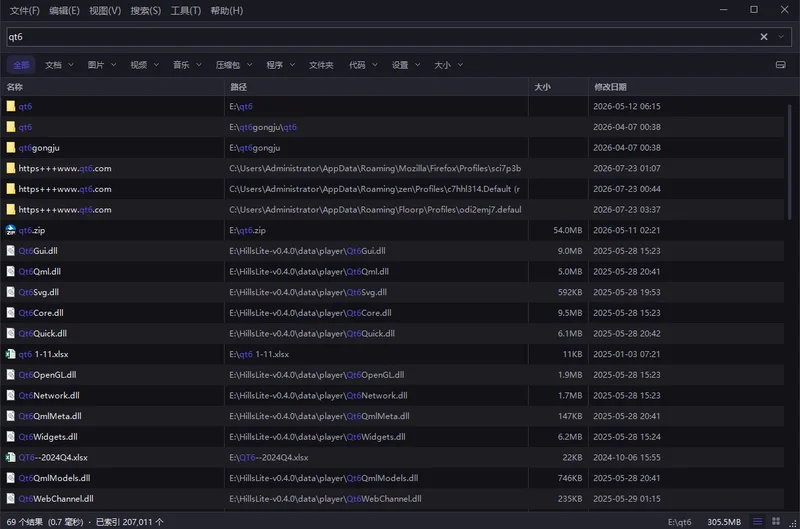
Task: Select the qt6.zip file name
Action: [32, 230]
